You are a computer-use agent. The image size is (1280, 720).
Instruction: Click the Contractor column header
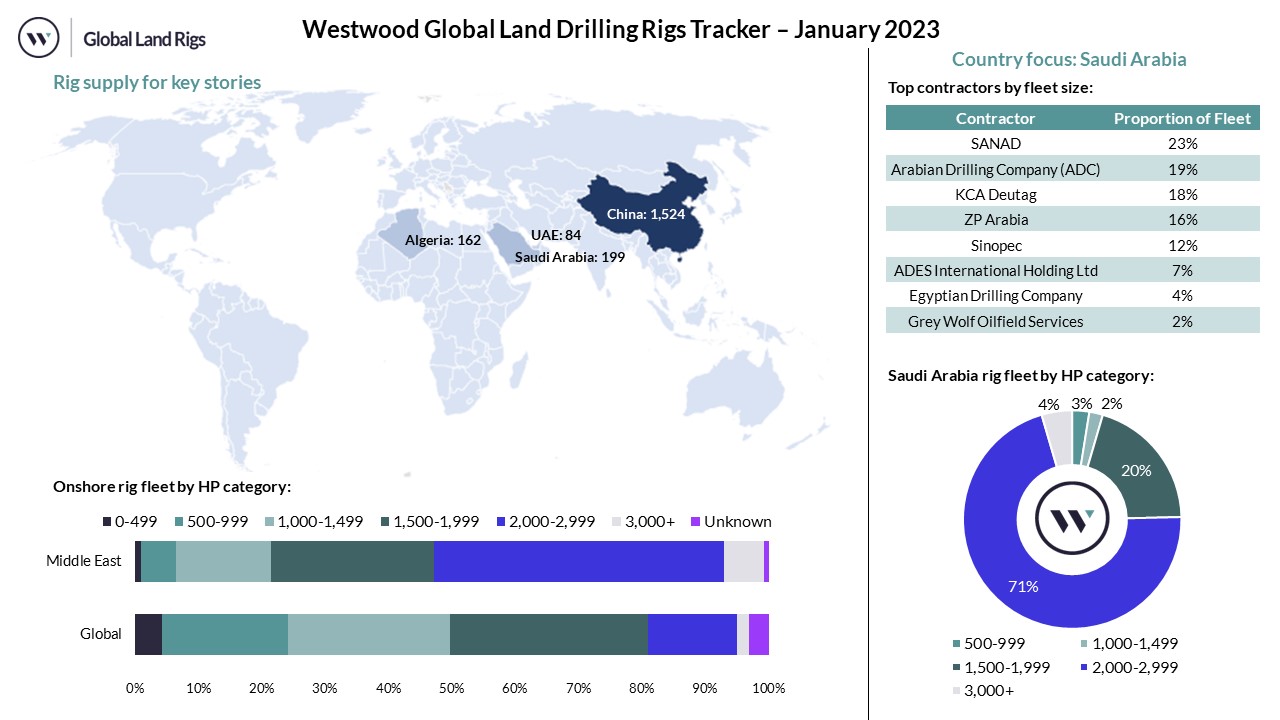(995, 118)
